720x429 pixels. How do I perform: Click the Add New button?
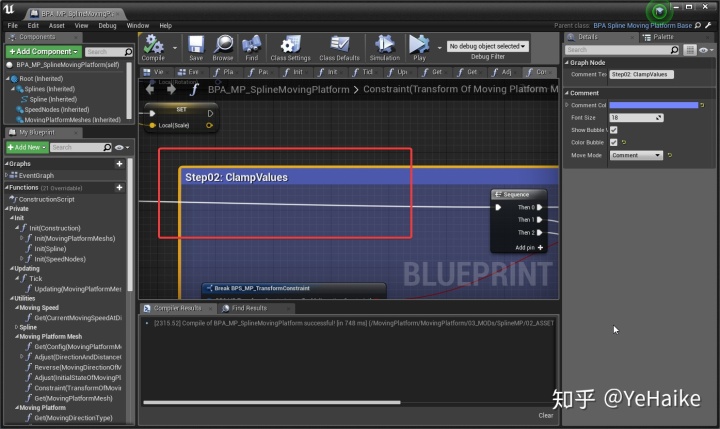(27, 147)
